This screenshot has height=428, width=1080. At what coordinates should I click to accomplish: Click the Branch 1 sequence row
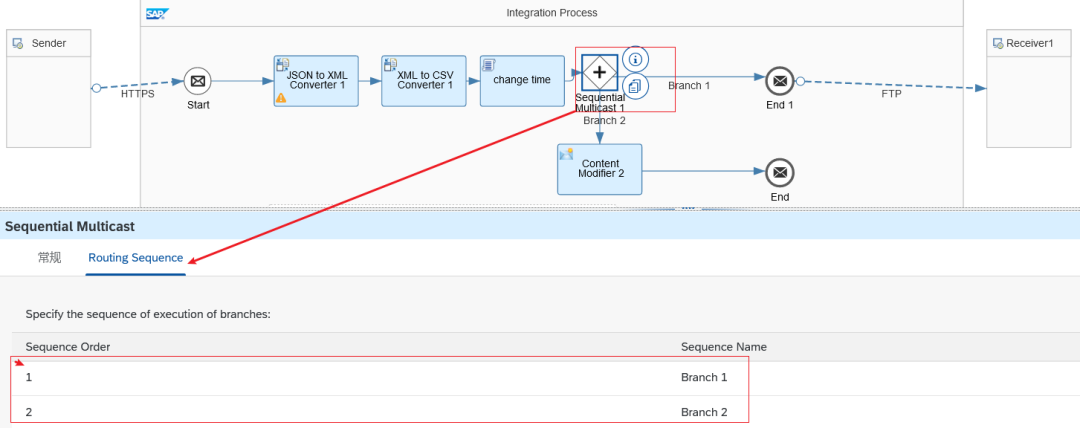380,378
